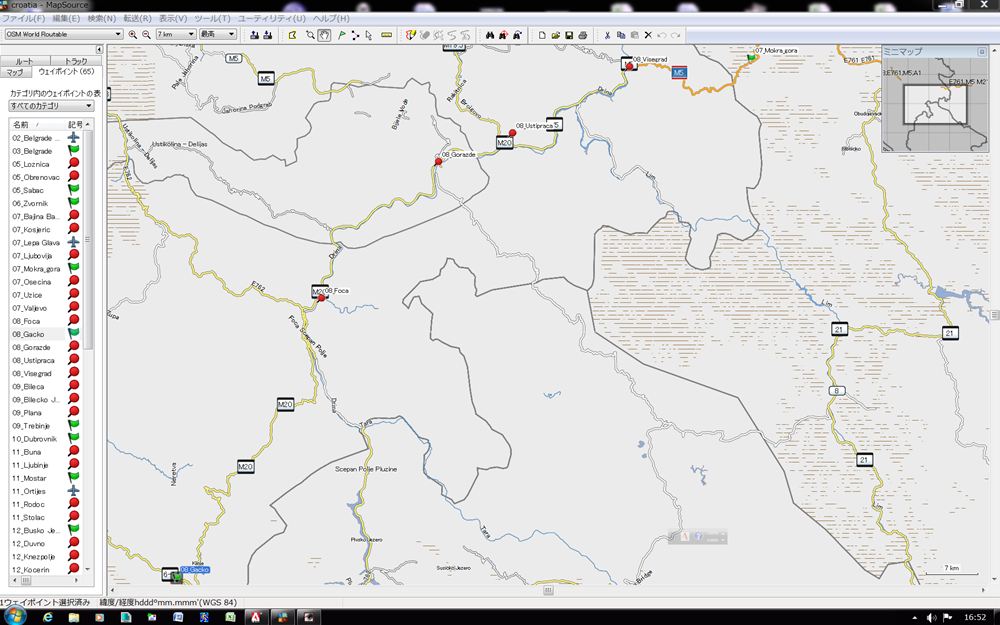
Task: Click the find nearest places icon
Action: (x=503, y=34)
